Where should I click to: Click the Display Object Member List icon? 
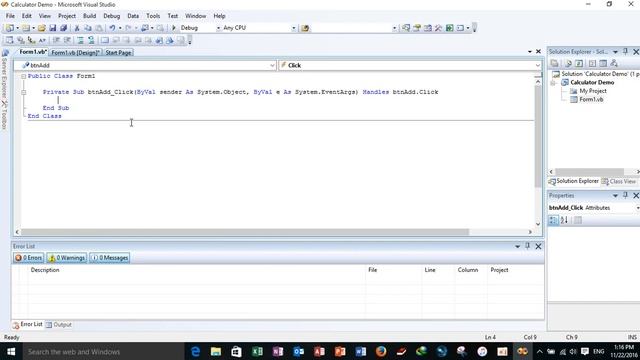[9, 40]
